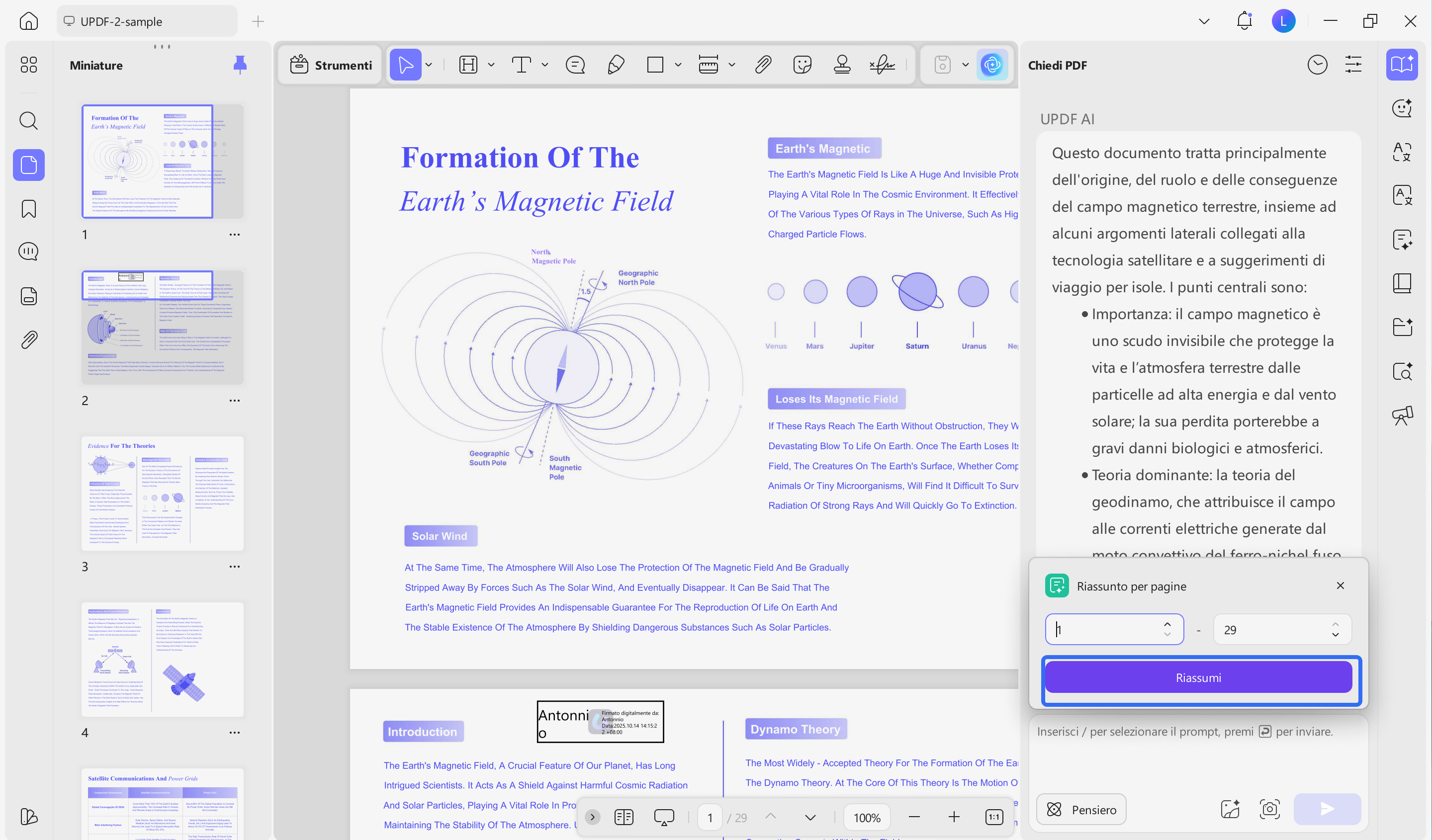1432x840 pixels.
Task: Expand the text tool dropdown arrow
Action: click(x=545, y=65)
